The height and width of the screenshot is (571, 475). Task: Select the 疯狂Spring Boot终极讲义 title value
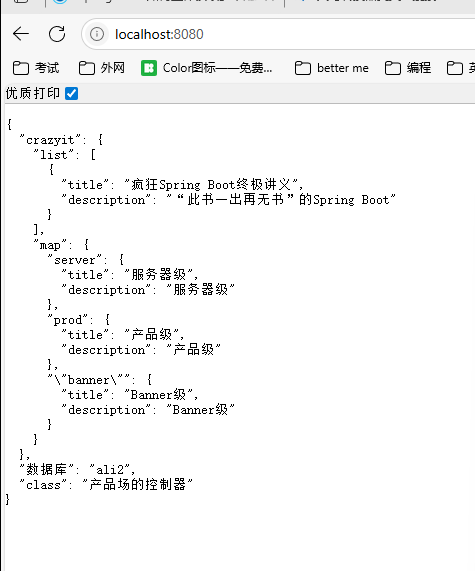point(211,185)
